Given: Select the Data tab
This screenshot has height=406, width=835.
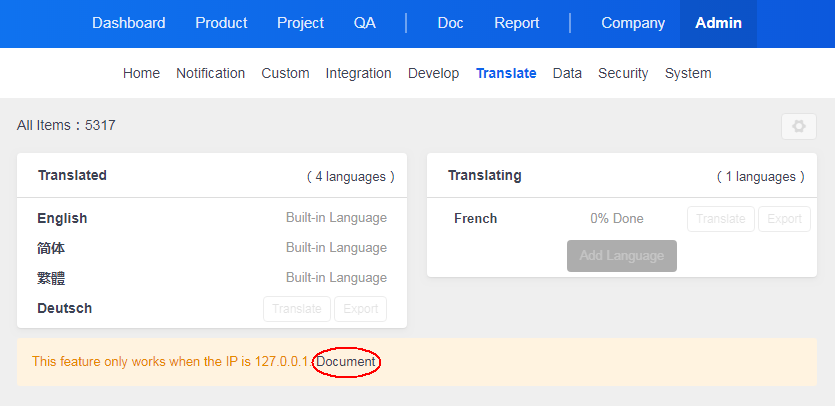Looking at the screenshot, I should click(x=567, y=73).
